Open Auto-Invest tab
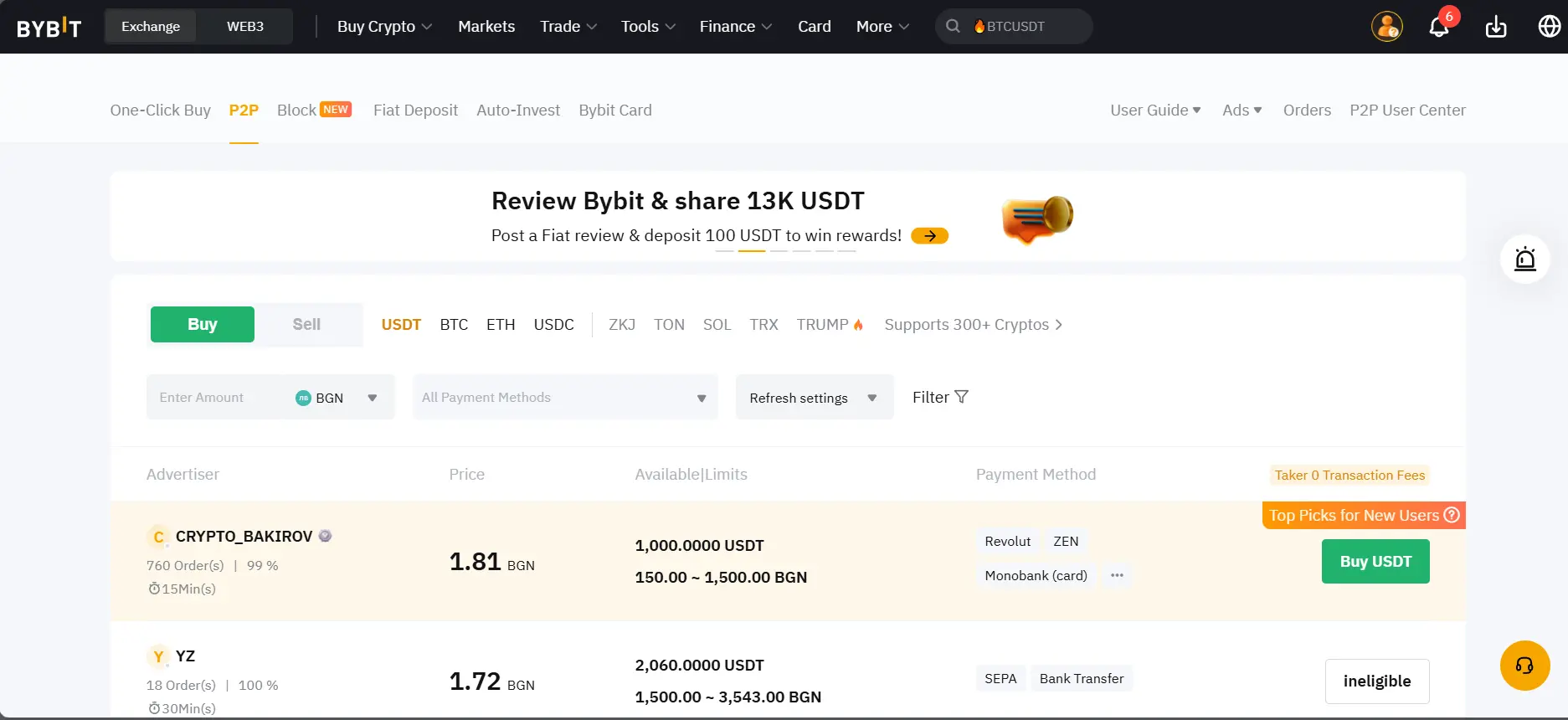Viewport: 1568px width, 720px height. click(518, 111)
